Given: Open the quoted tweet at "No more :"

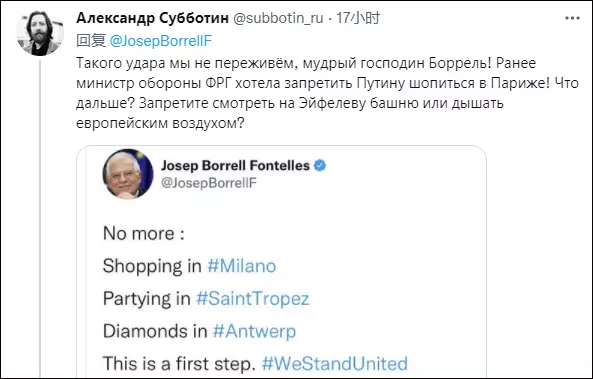Looking at the screenshot, I should point(144,234).
